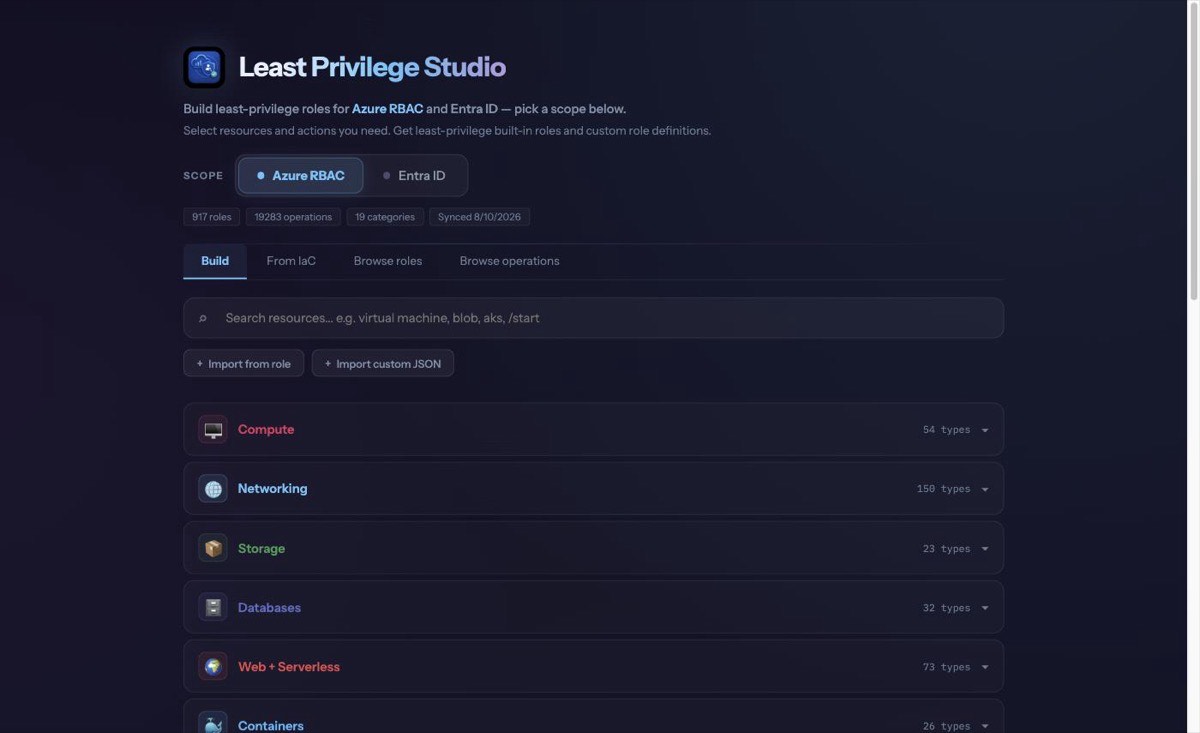The image size is (1200, 733).
Task: Click the Synced 8/10/2026 badge
Action: click(479, 217)
